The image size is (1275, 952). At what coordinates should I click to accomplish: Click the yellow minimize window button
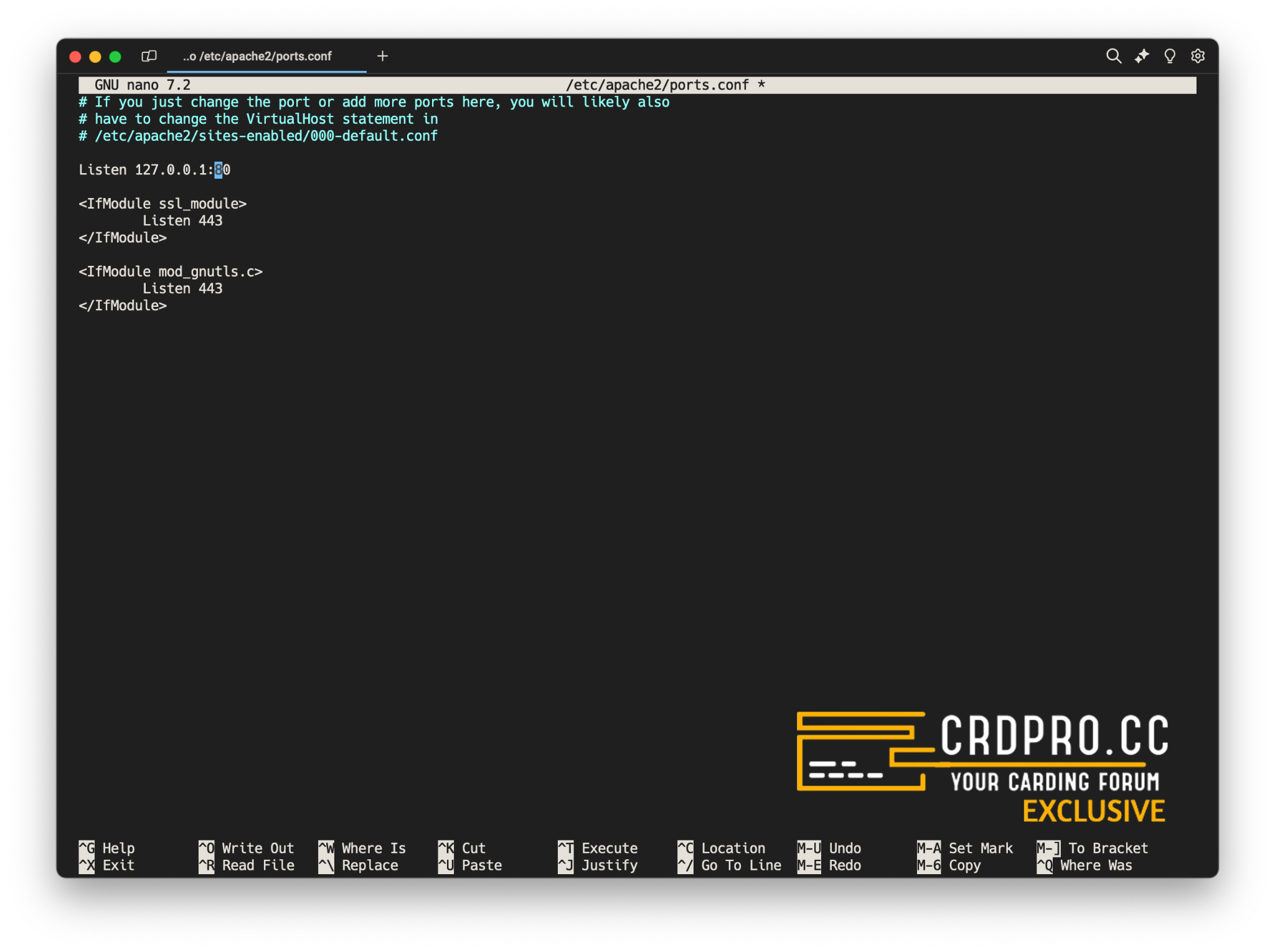pos(95,57)
